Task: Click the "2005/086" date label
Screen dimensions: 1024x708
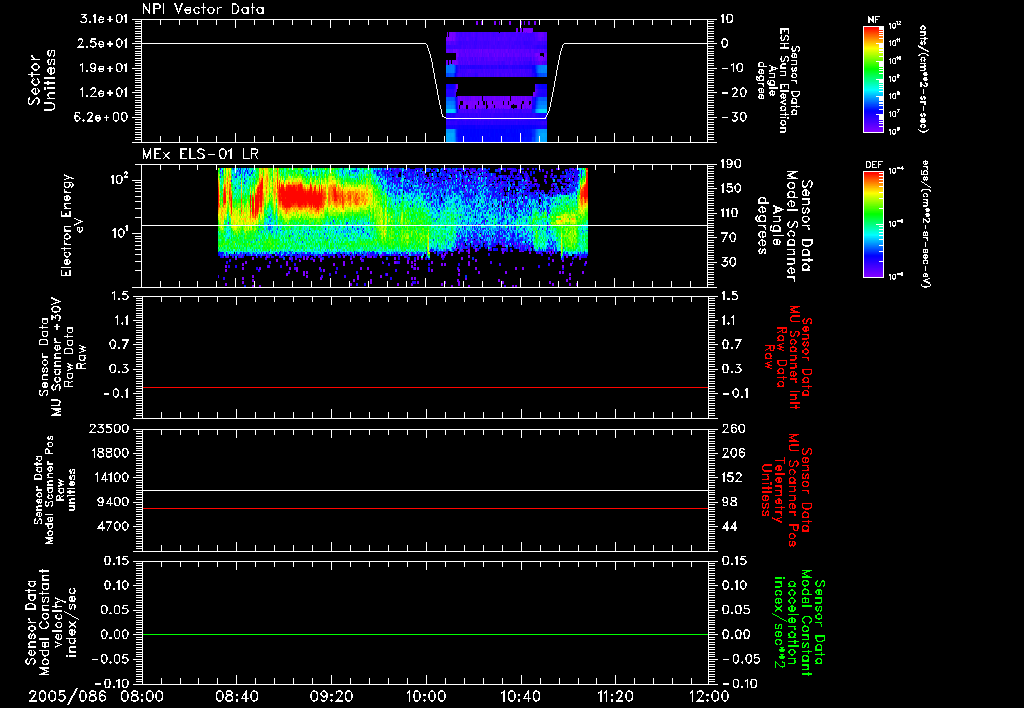Action: click(67, 696)
